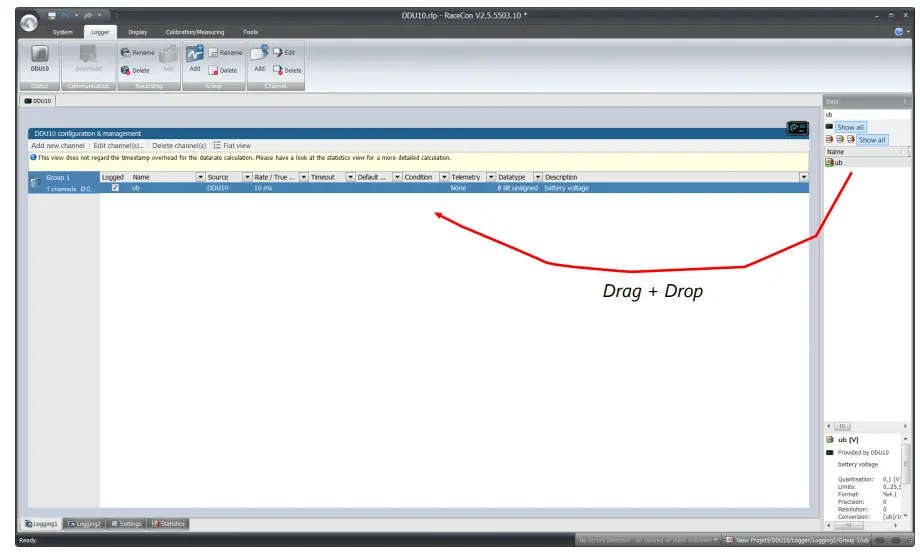Toggle the first channel type filter icon
Screen dimensions: 920x552
(829, 140)
